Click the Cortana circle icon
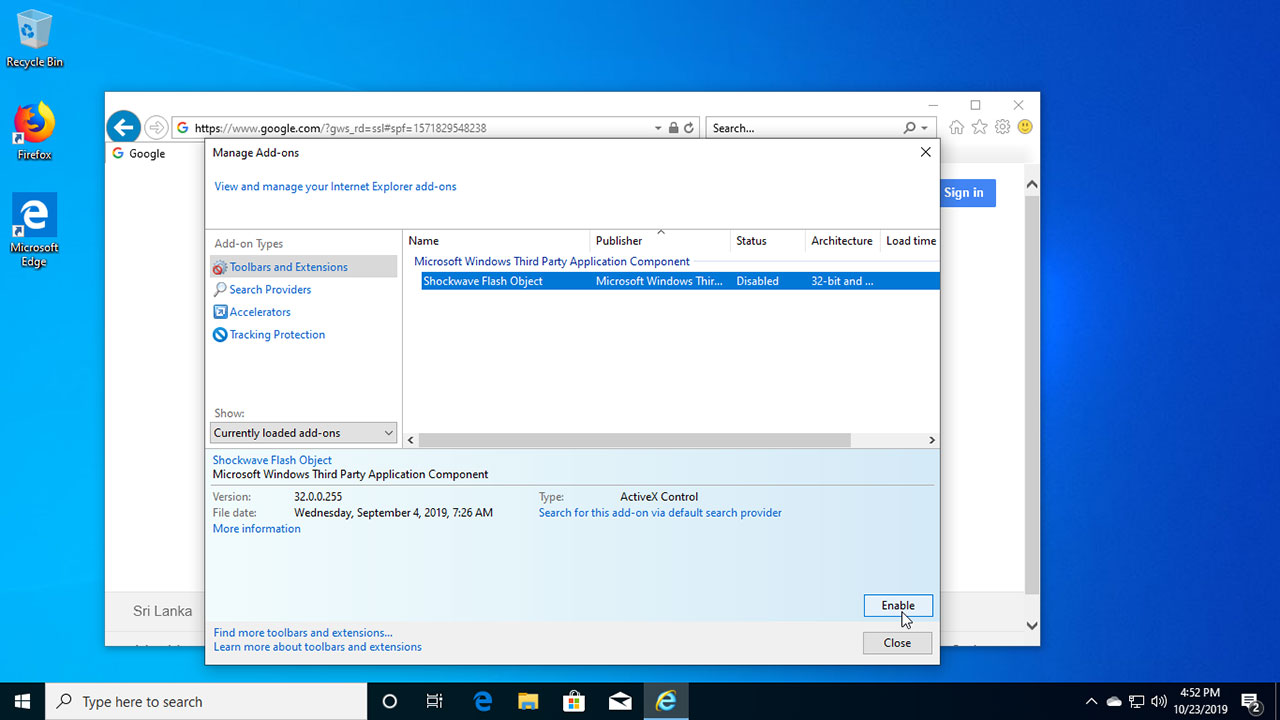1280x720 pixels. point(390,701)
